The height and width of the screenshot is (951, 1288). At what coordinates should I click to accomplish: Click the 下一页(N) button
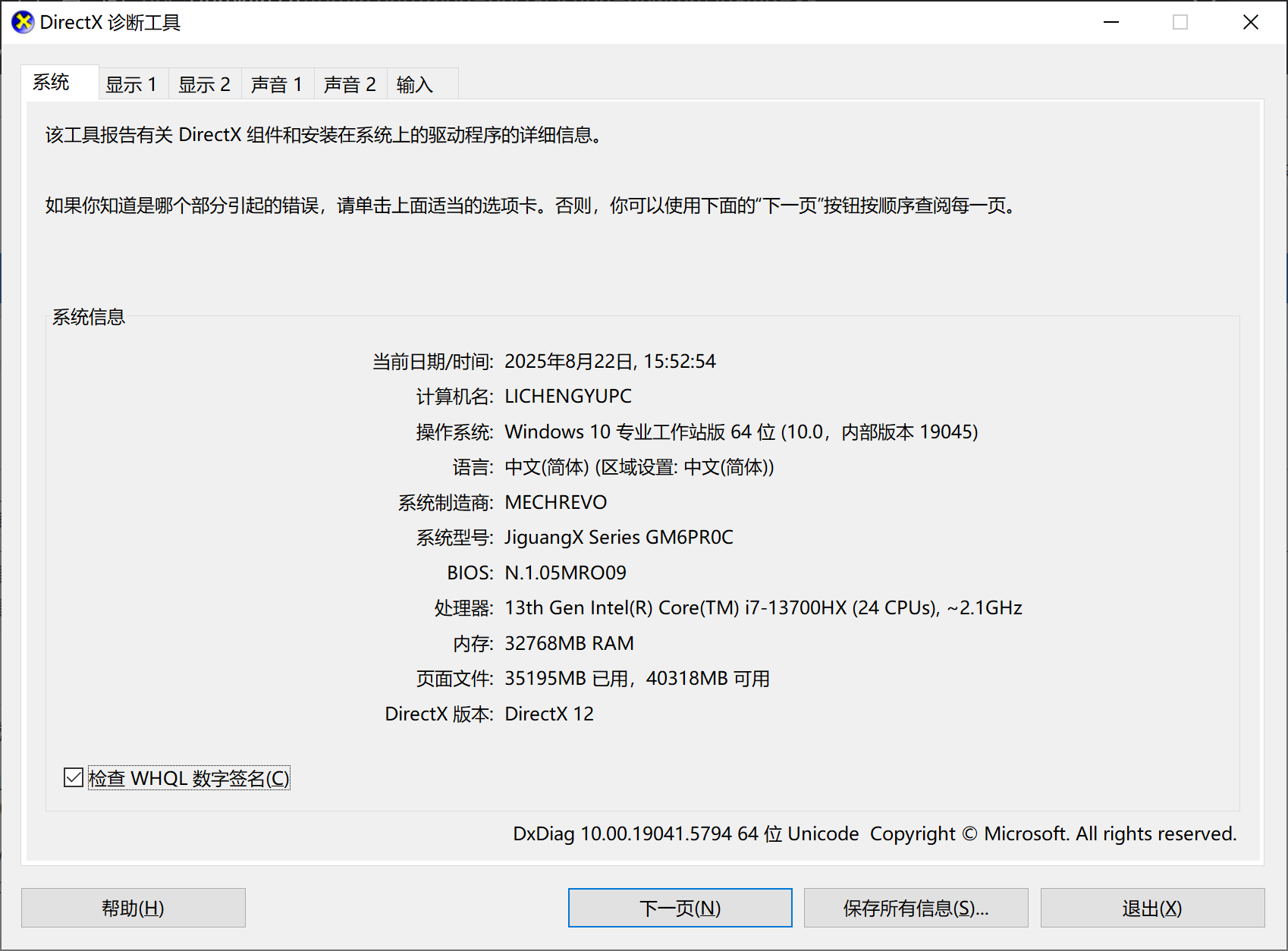(679, 908)
